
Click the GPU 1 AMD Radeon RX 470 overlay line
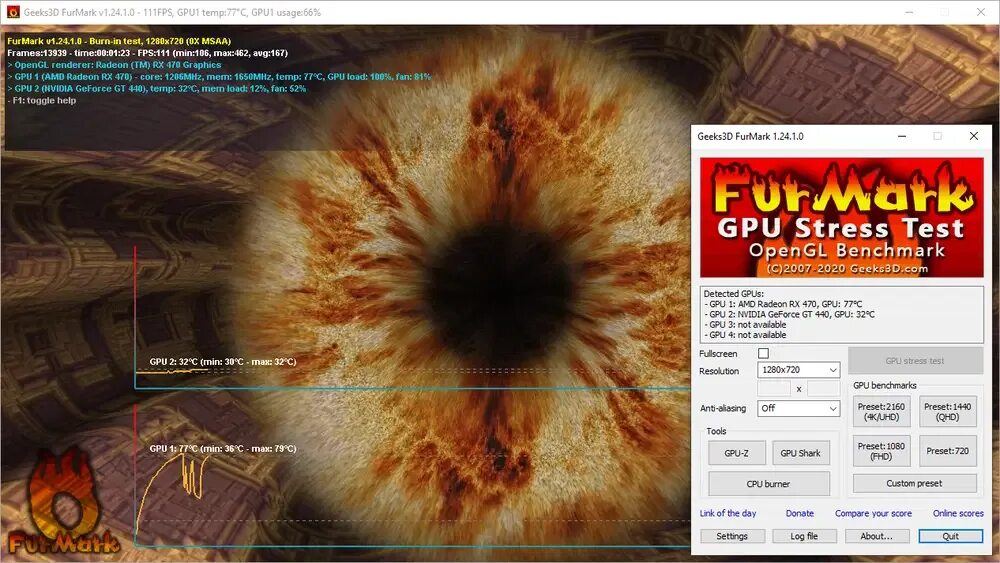pos(219,77)
